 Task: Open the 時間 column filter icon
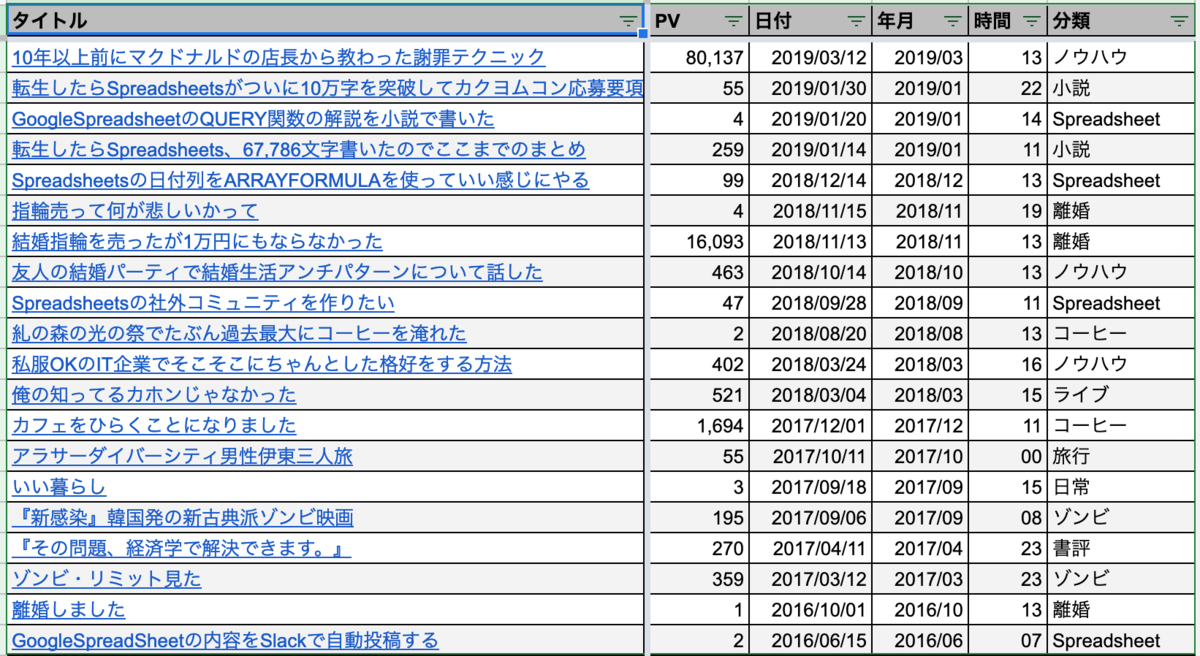click(x=1031, y=21)
